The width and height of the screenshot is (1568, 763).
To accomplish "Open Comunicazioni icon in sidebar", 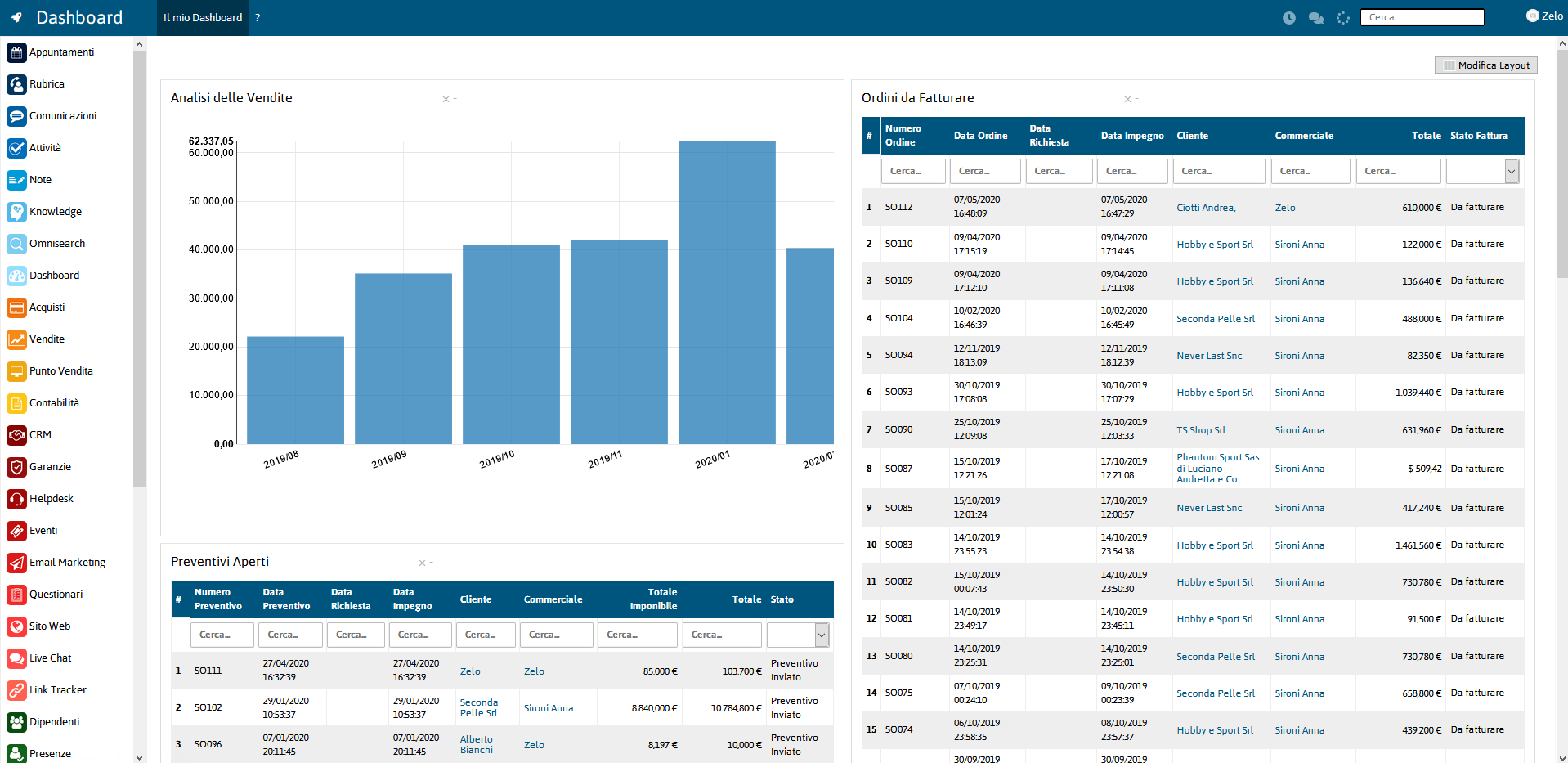I will pyautogui.click(x=16, y=116).
